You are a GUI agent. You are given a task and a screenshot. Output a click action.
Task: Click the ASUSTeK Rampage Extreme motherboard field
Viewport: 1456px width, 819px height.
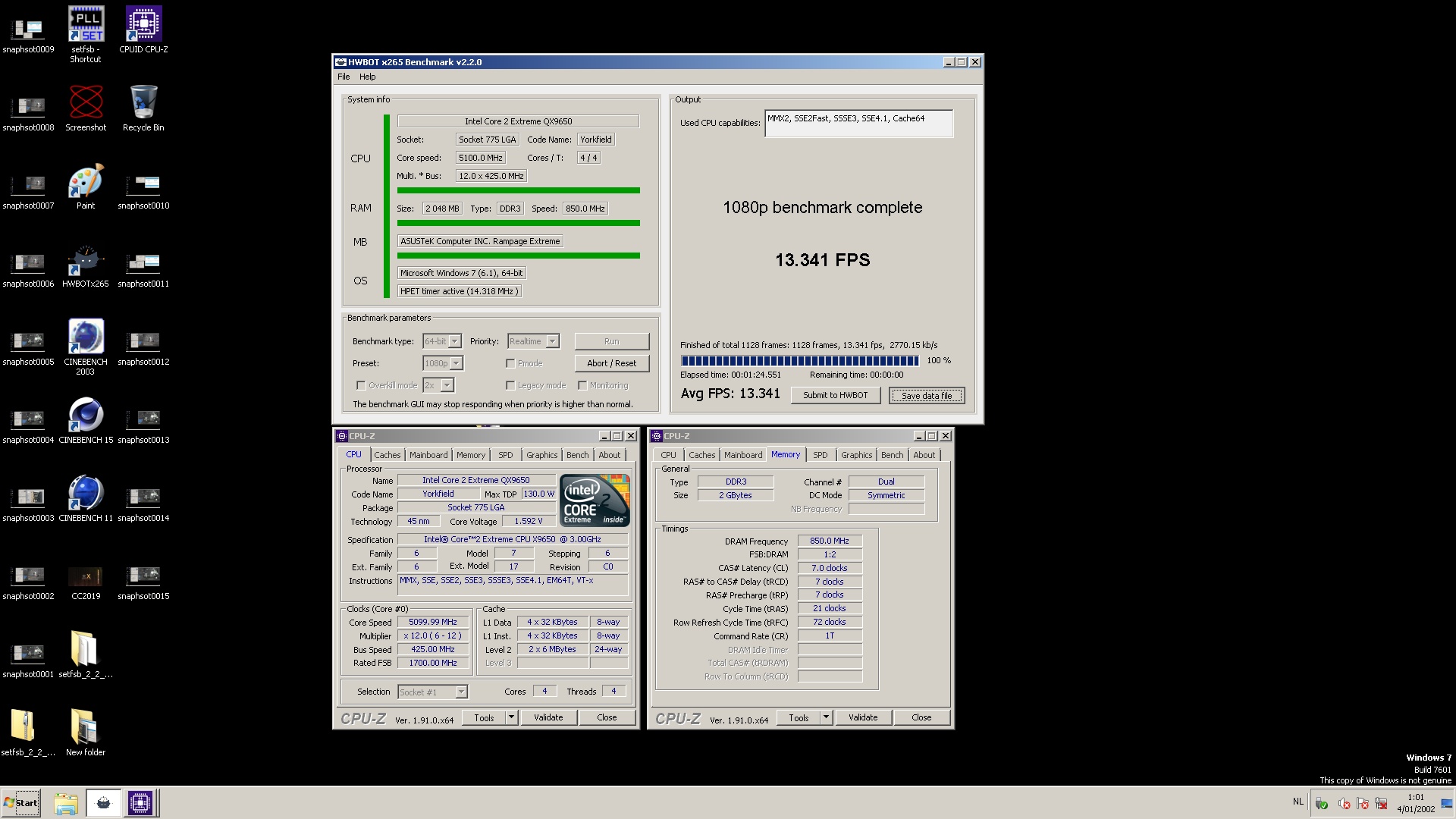[480, 241]
